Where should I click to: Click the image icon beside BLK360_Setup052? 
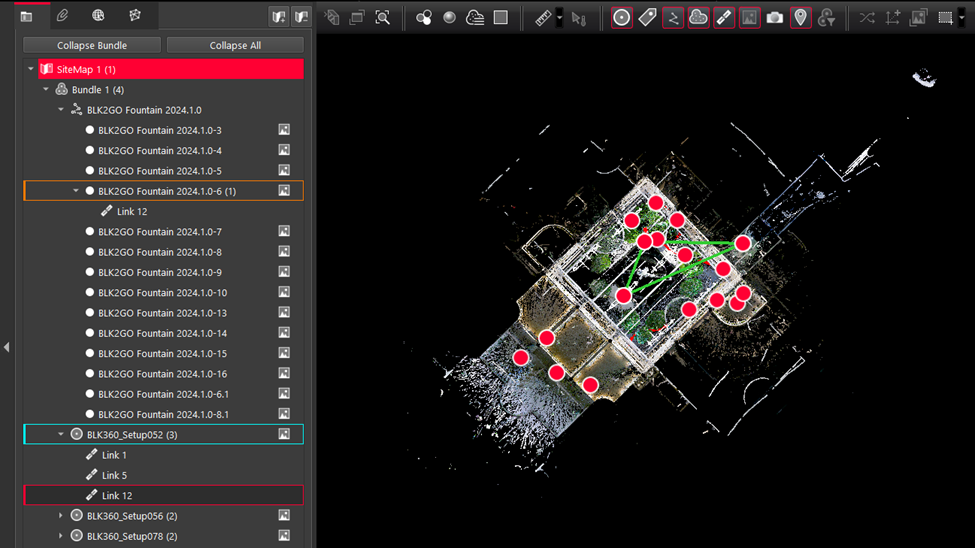284,435
